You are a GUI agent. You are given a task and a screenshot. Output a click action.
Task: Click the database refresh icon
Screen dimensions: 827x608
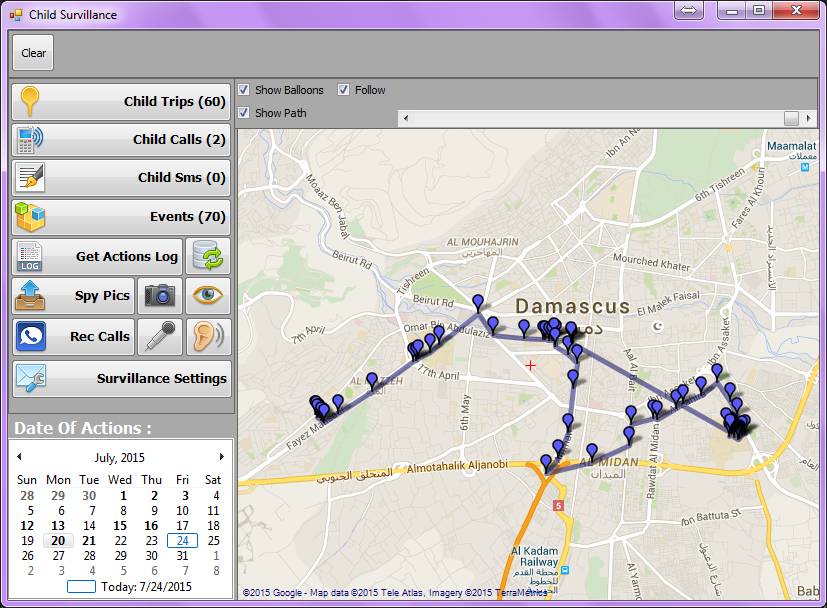pyautogui.click(x=208, y=256)
